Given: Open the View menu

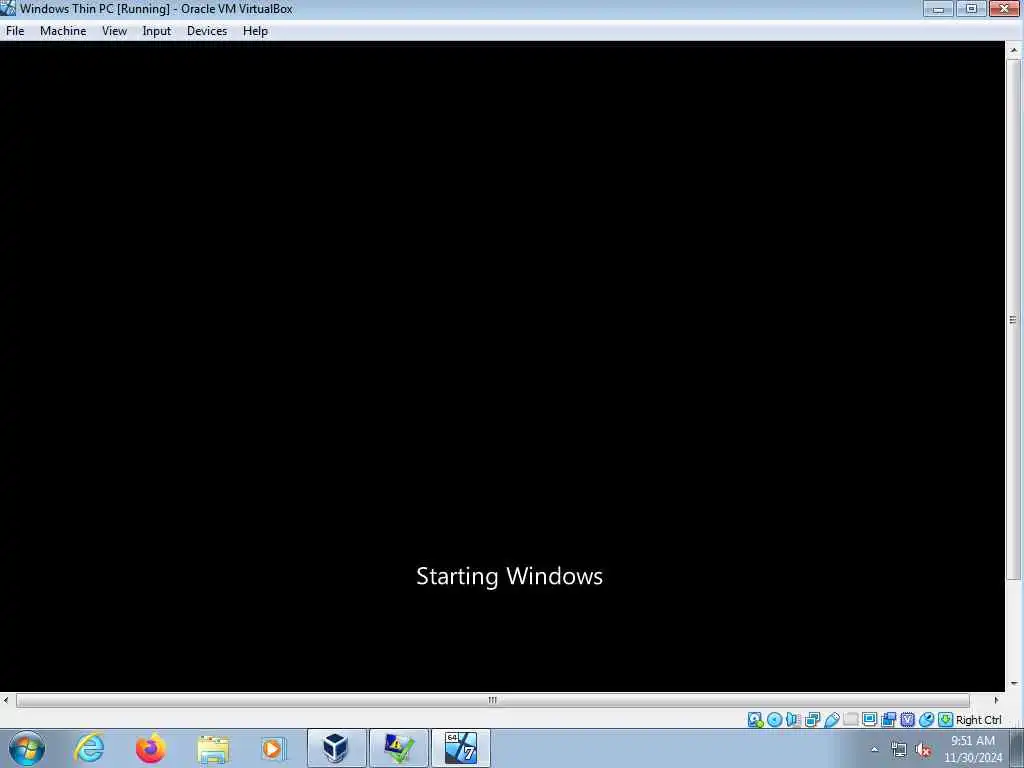Looking at the screenshot, I should tap(114, 31).
